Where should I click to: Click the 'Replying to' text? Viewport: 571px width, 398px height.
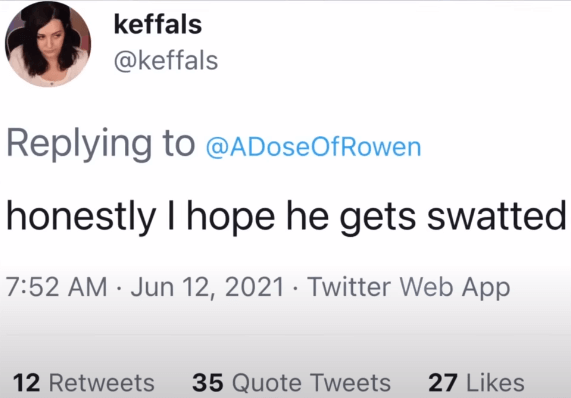pos(101,145)
